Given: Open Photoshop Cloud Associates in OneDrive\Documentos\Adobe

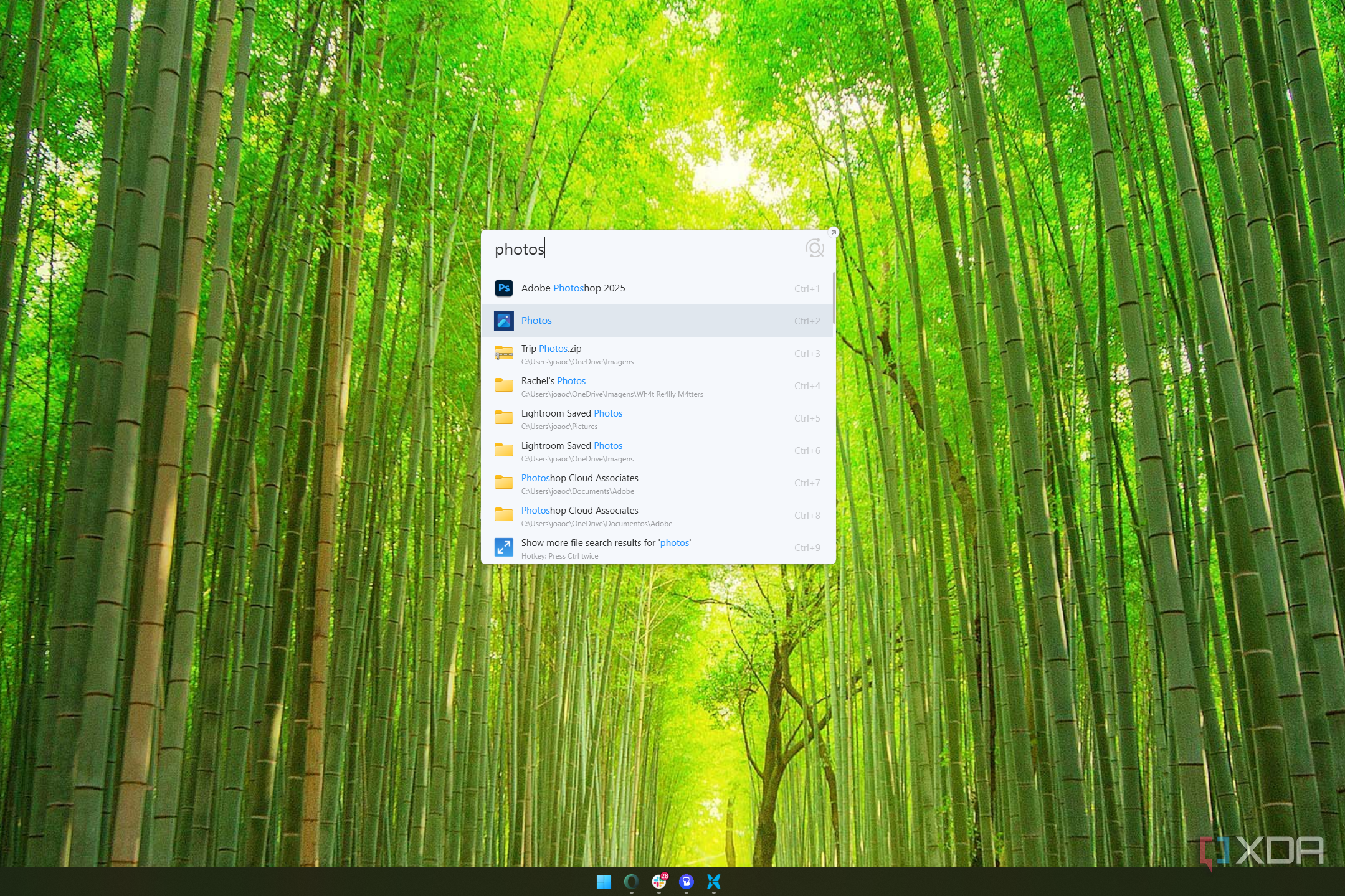Looking at the screenshot, I should (x=657, y=515).
